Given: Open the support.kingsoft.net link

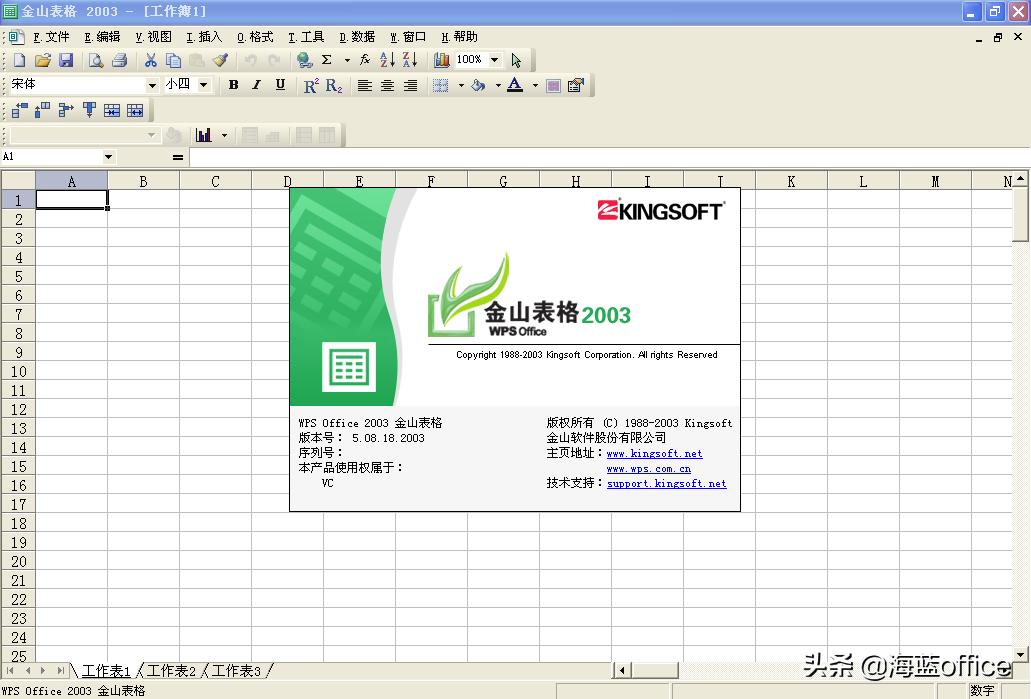Looking at the screenshot, I should (x=667, y=483).
